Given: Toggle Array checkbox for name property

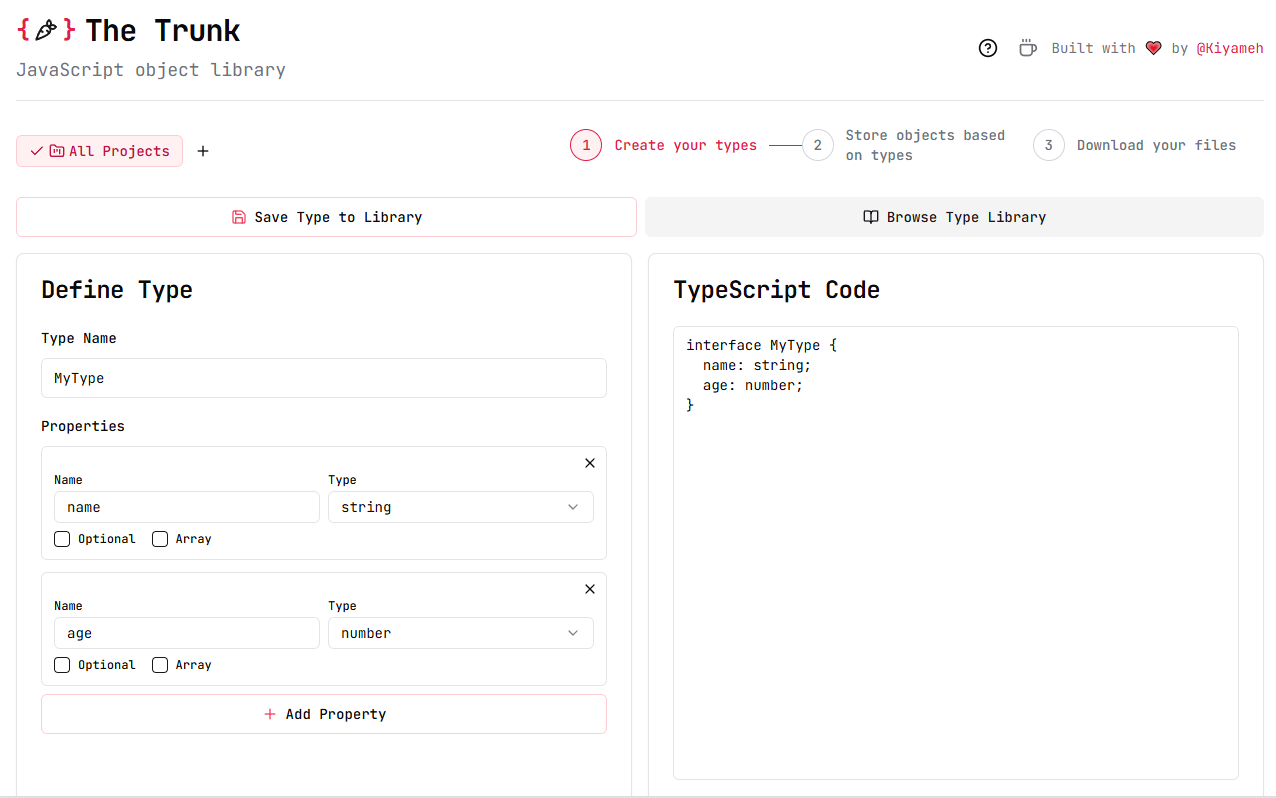Looking at the screenshot, I should click(x=160, y=539).
